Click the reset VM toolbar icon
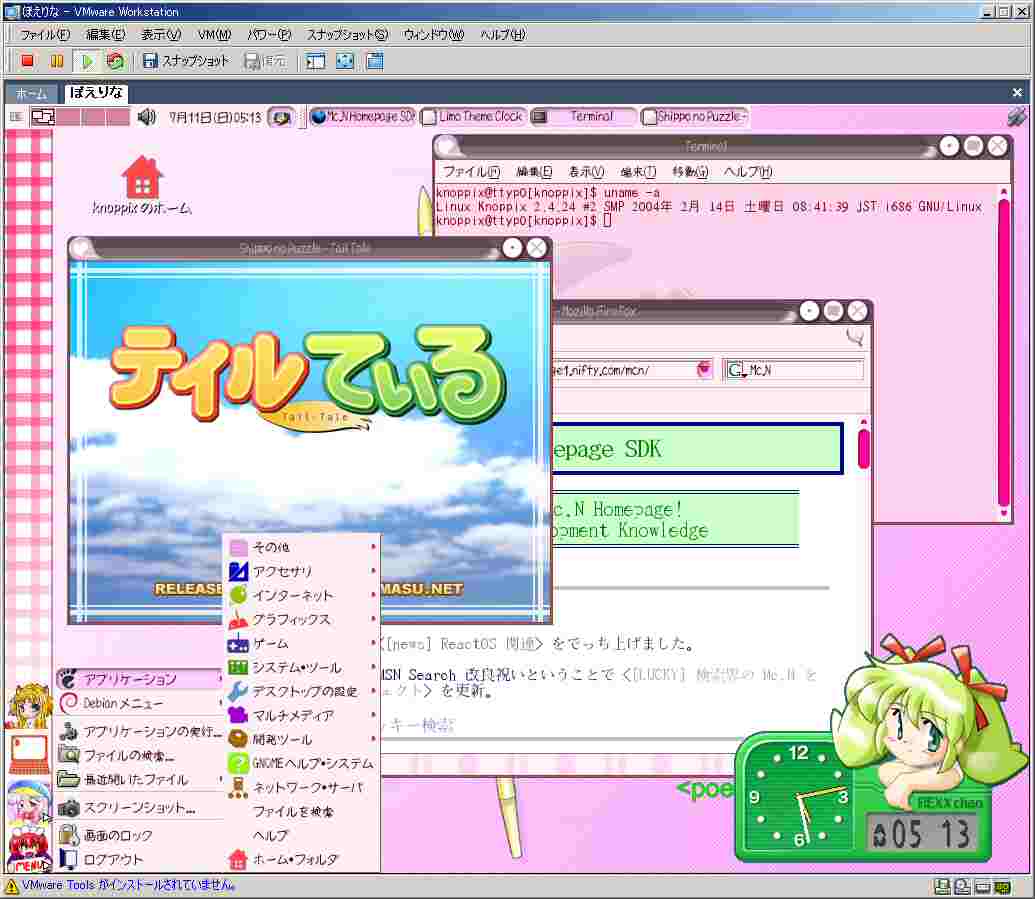1035x899 pixels. (116, 61)
